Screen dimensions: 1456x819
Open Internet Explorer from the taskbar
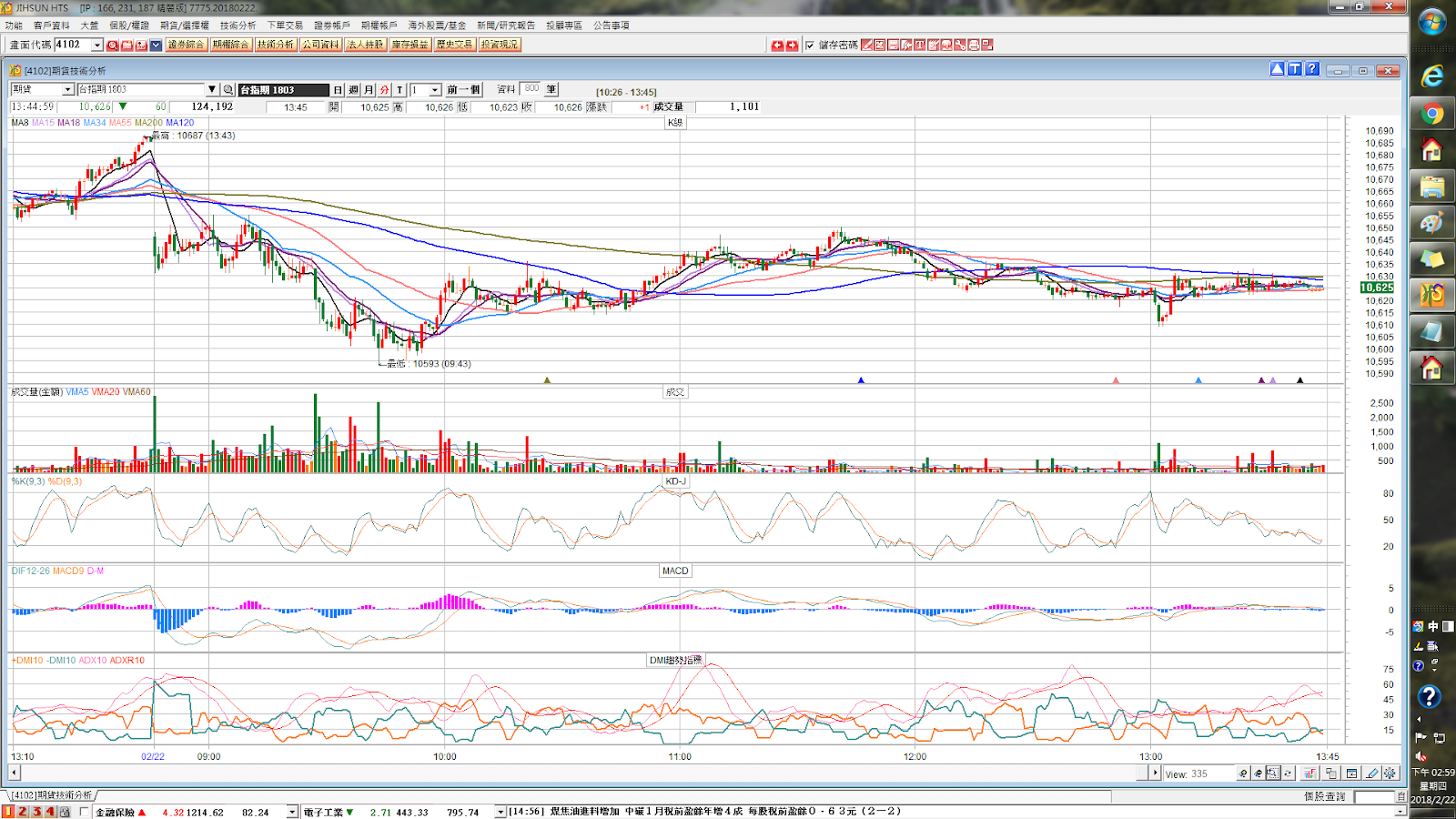click(x=1432, y=76)
